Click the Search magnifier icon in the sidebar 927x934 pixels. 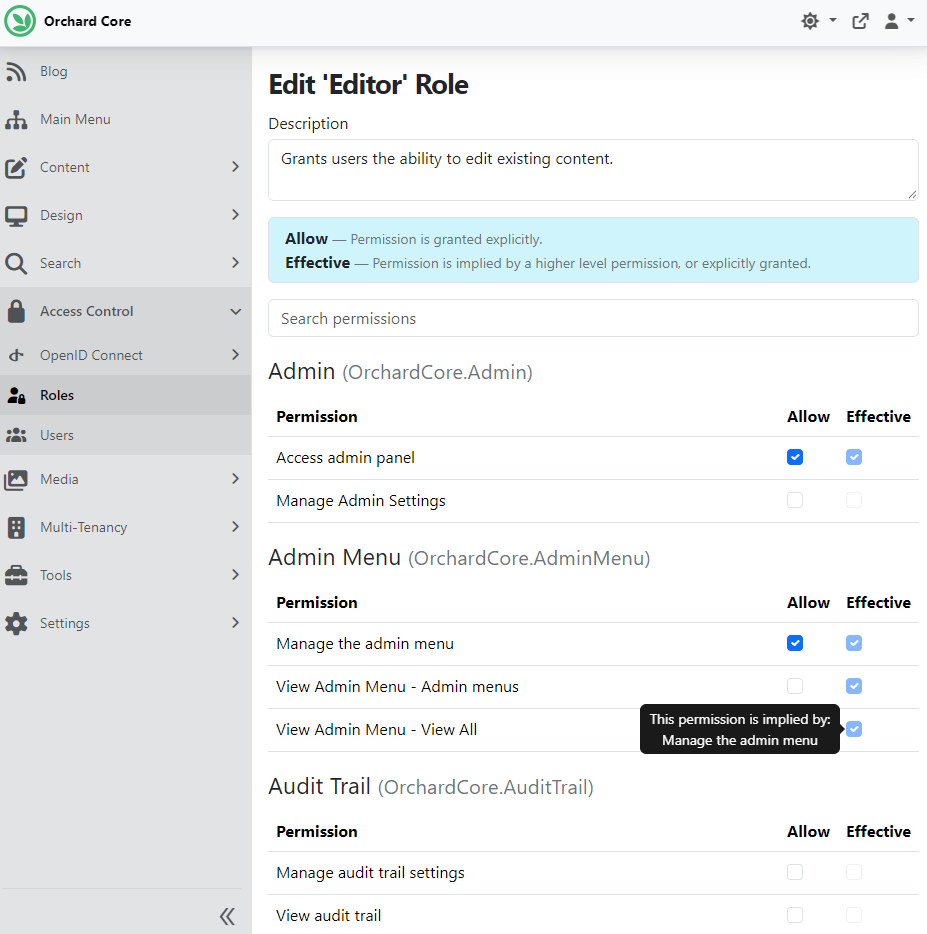(x=16, y=263)
